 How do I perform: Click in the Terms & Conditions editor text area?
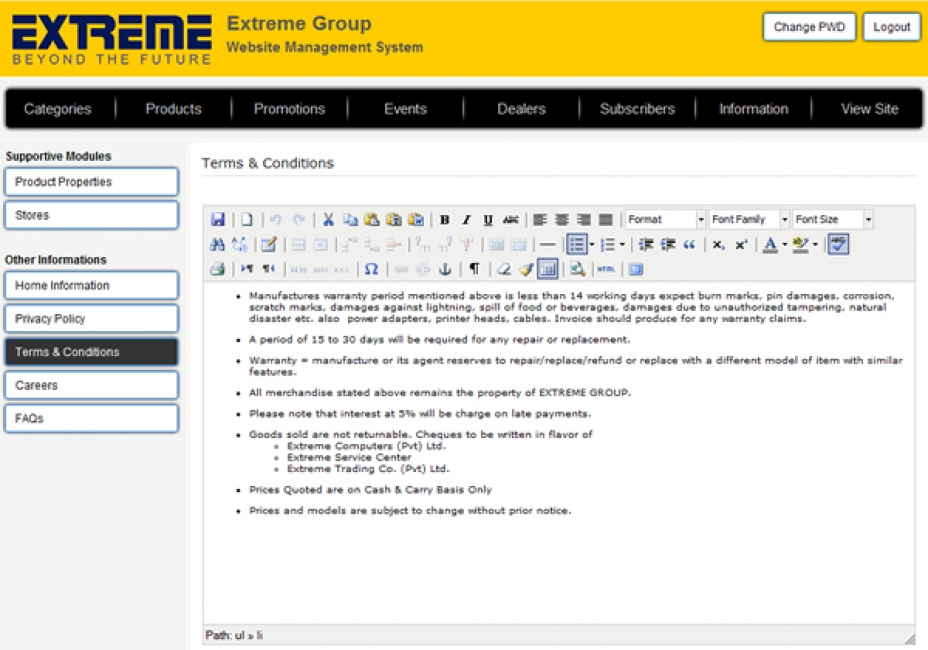[559, 453]
